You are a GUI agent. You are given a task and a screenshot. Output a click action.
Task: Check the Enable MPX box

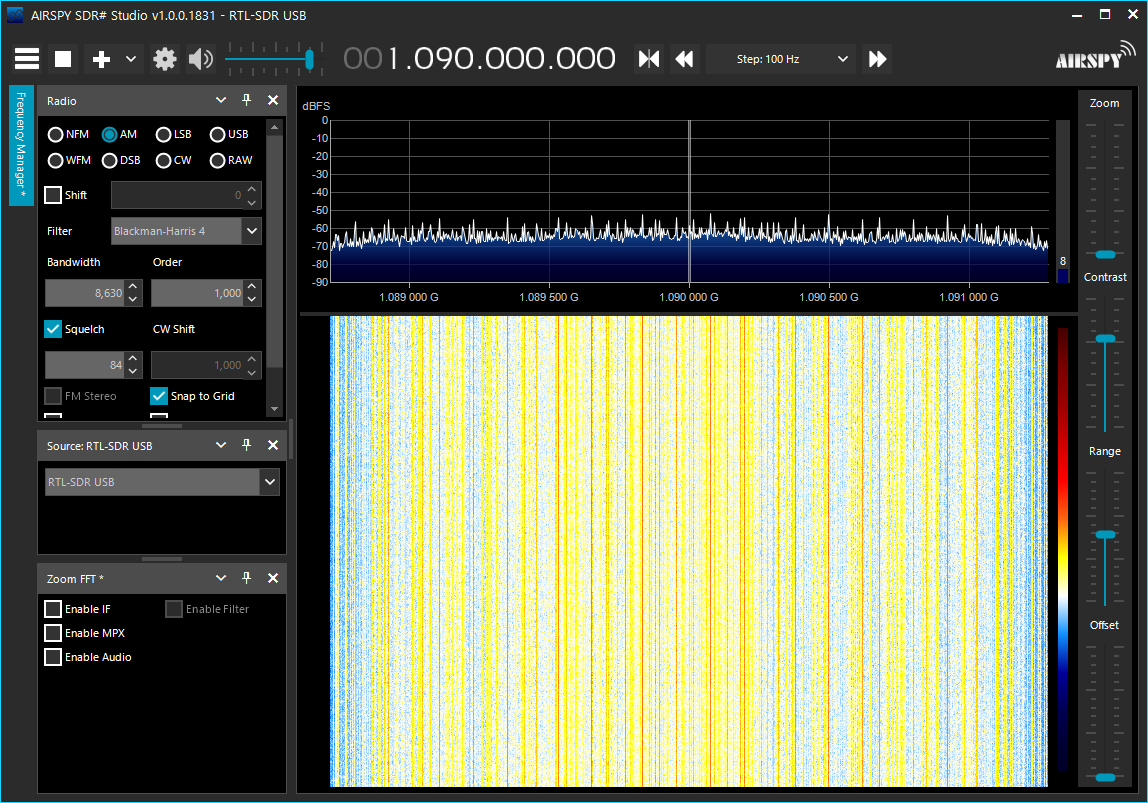coord(53,633)
